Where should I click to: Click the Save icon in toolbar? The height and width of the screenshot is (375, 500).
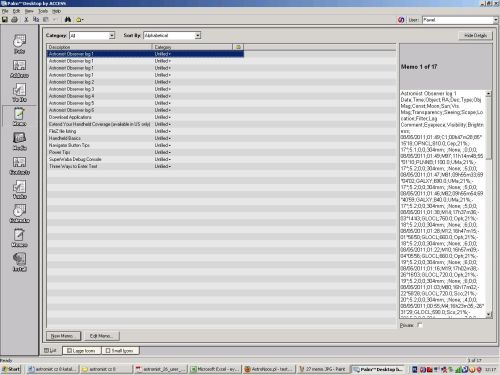(x=5, y=20)
